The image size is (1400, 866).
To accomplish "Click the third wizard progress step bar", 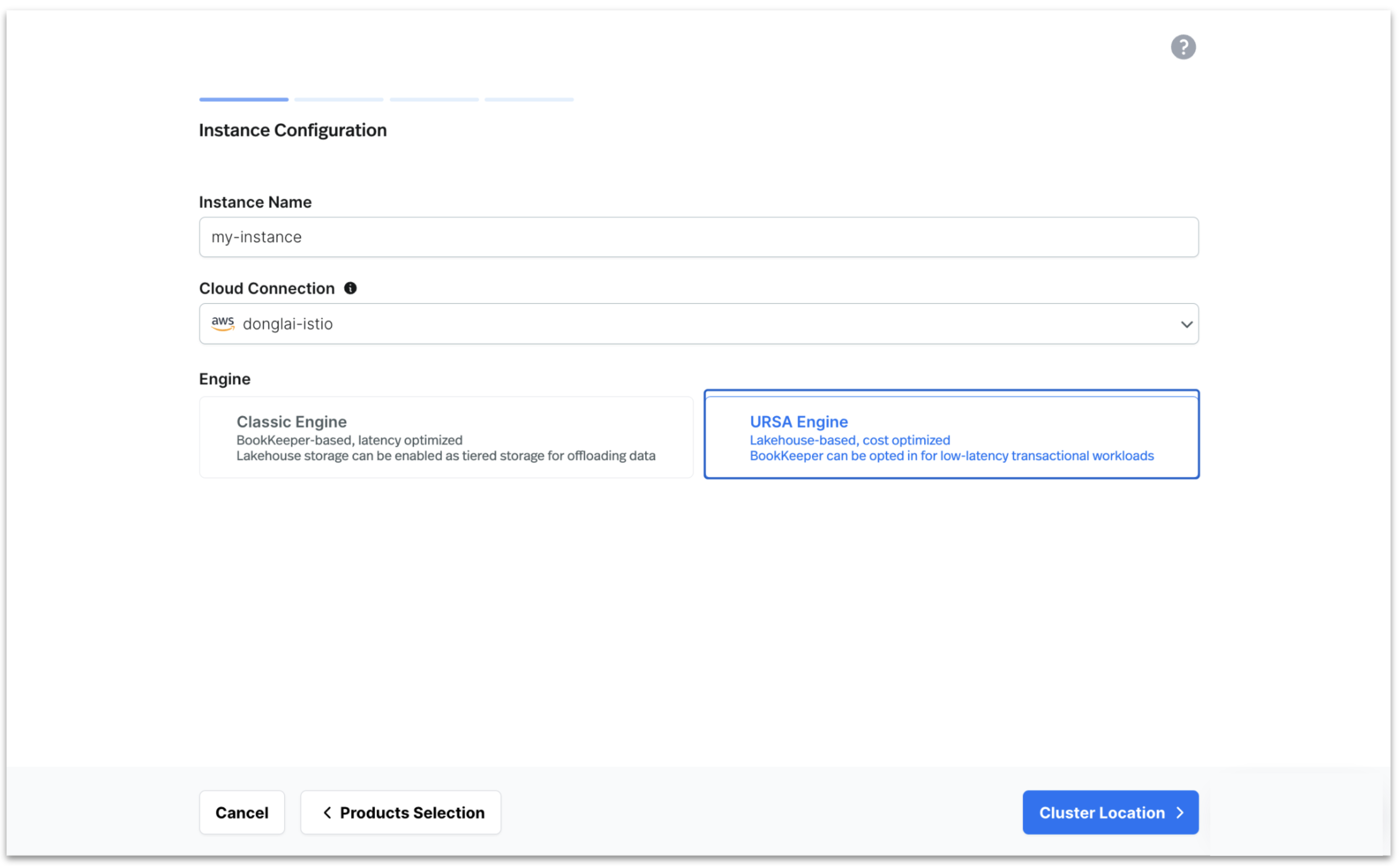I will pyautogui.click(x=434, y=100).
